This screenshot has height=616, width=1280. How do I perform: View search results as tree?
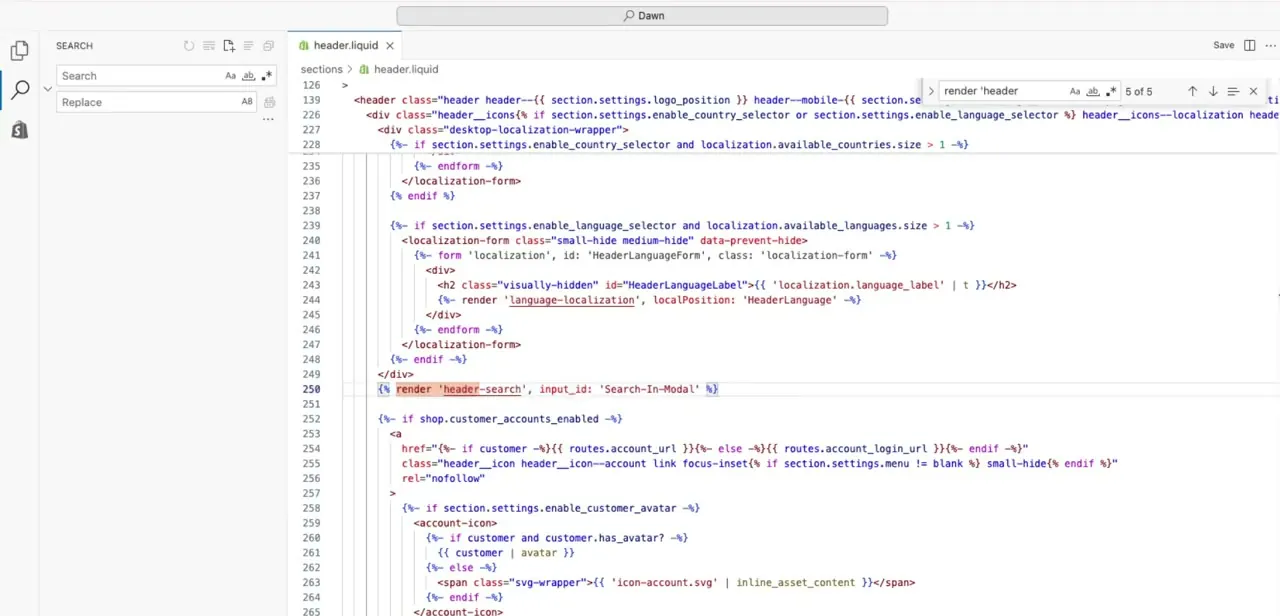point(248,46)
